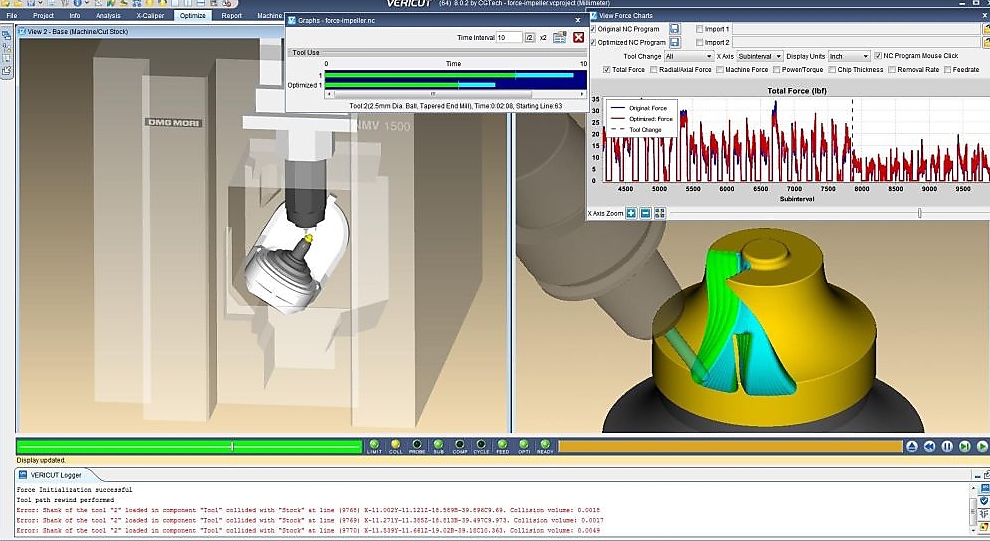Screen dimensions: 990x541
Task: Reset the model with eject-style button
Action: click(912, 446)
